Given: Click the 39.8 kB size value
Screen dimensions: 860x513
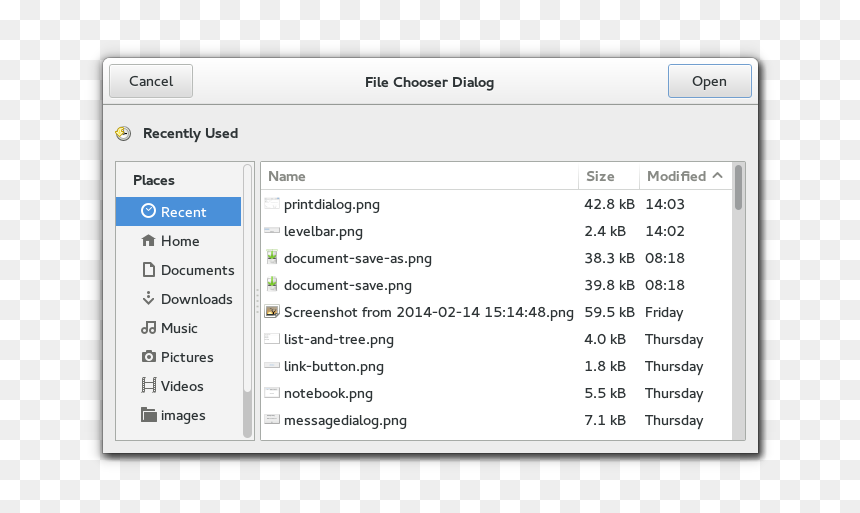Looking at the screenshot, I should pos(609,285).
